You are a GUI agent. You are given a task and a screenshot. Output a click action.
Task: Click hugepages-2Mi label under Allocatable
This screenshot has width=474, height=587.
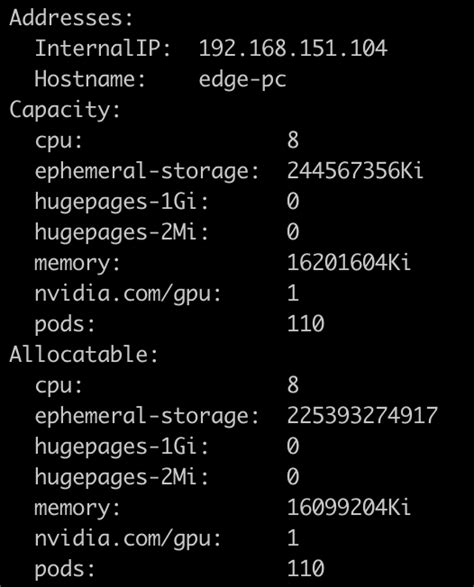[122, 478]
